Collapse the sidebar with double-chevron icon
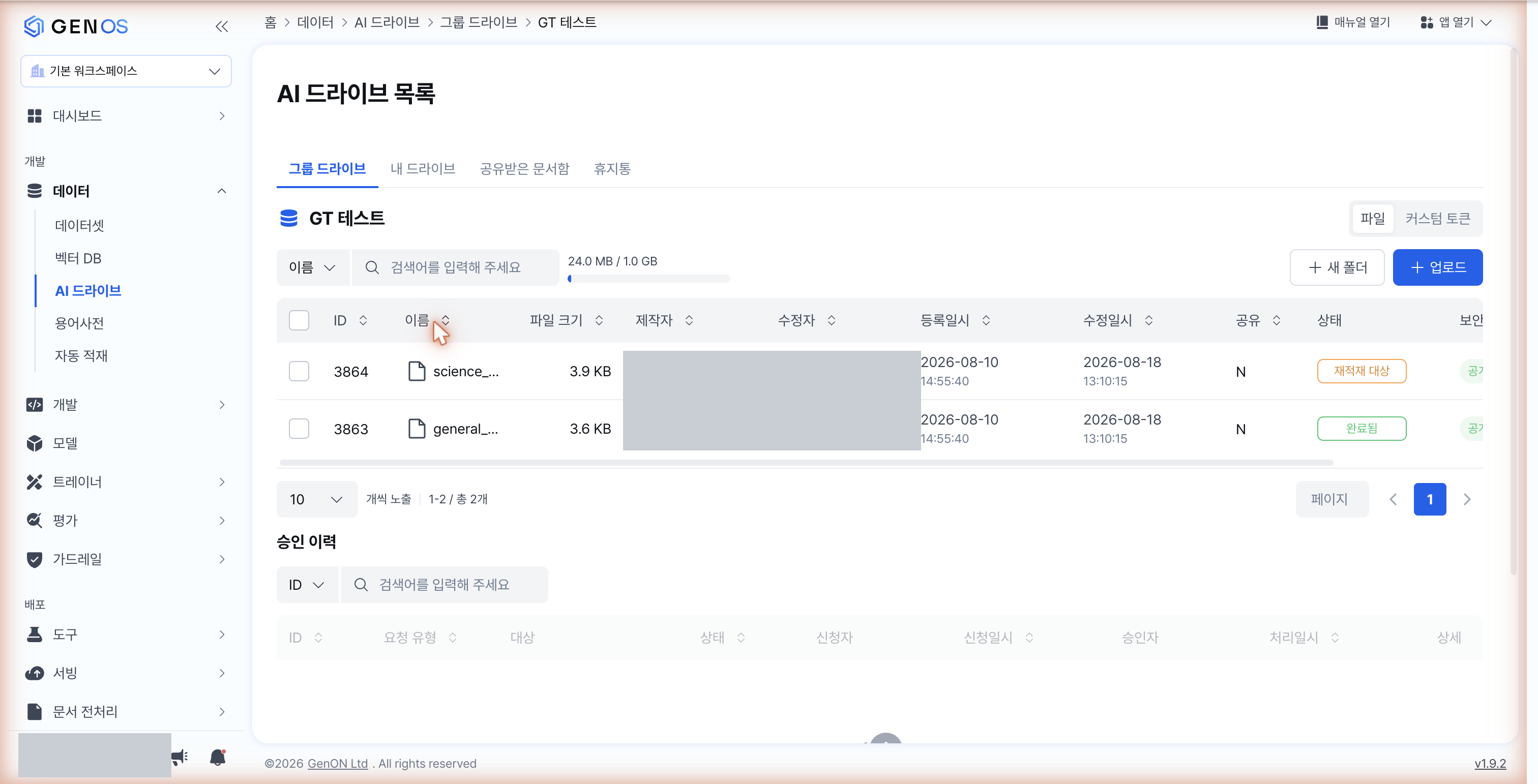Screen dimensions: 1538x784 [x=222, y=26]
